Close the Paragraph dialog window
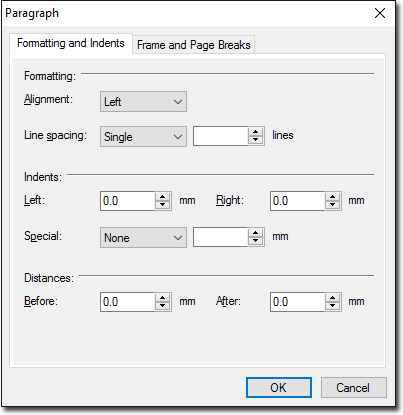The height and width of the screenshot is (415, 403). 380,13
